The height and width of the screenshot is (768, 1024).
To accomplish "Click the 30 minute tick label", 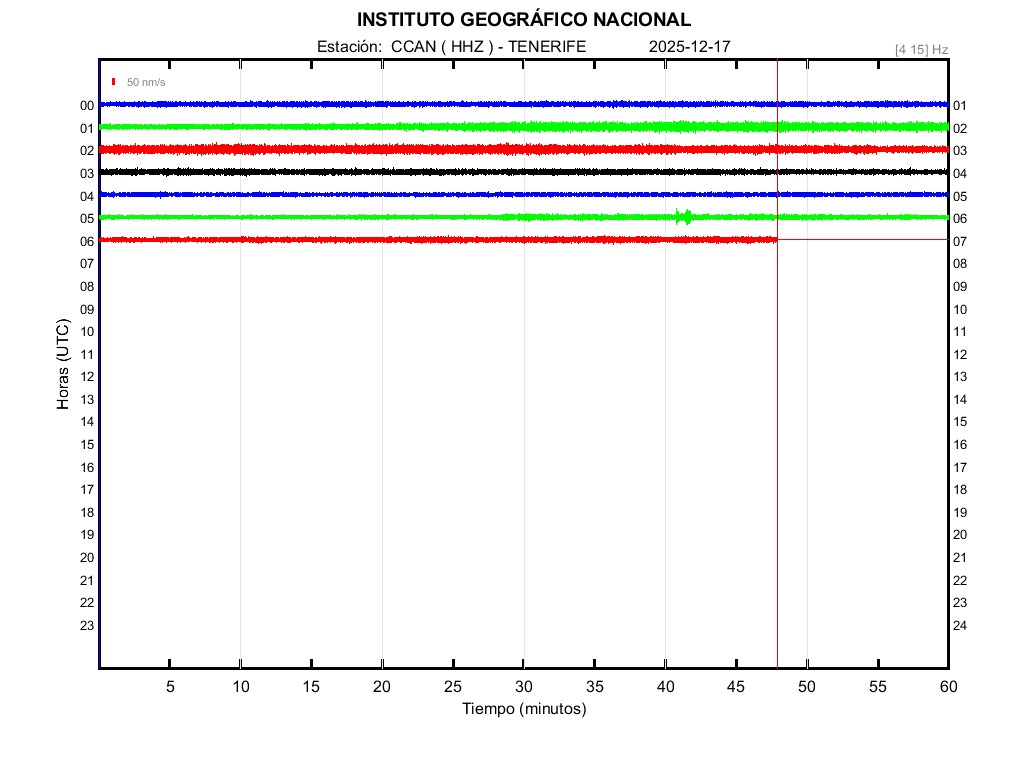I will 523,687.
